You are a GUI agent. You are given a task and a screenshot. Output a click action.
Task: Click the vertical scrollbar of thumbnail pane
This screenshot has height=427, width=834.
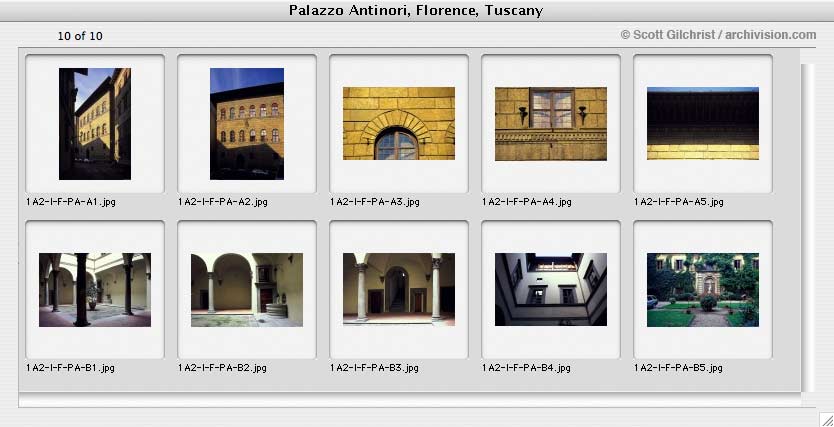pyautogui.click(x=807, y=228)
